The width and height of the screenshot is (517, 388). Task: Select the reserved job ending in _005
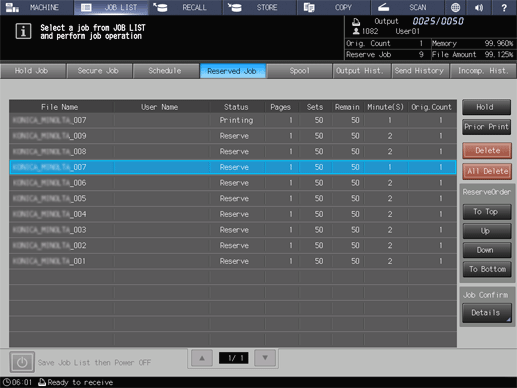click(233, 198)
